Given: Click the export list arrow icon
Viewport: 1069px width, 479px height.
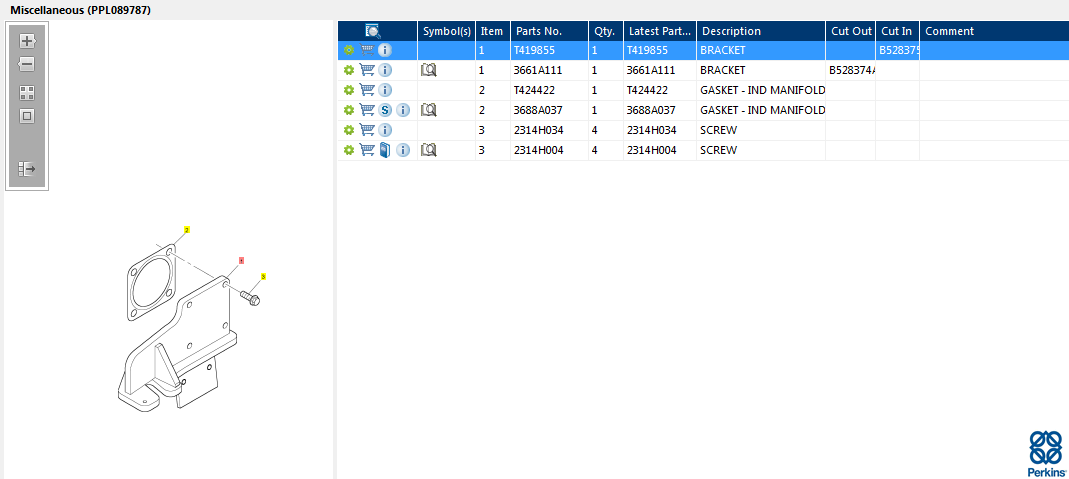Looking at the screenshot, I should click(x=27, y=169).
